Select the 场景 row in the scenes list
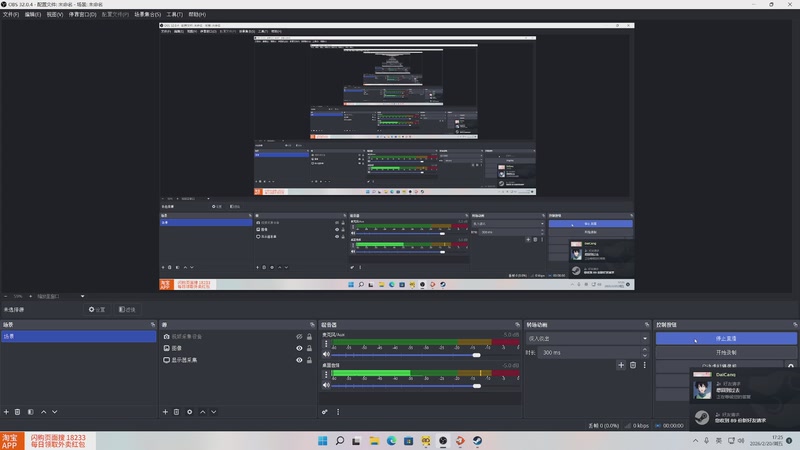The height and width of the screenshot is (450, 800). [79, 337]
